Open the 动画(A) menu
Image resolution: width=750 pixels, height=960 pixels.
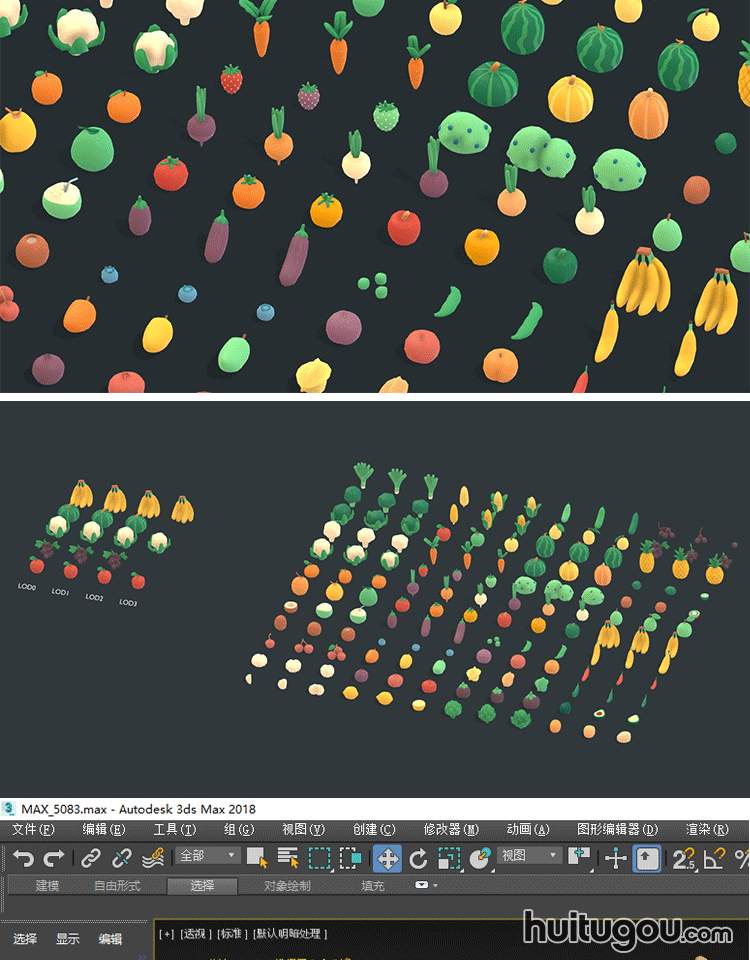tap(528, 830)
